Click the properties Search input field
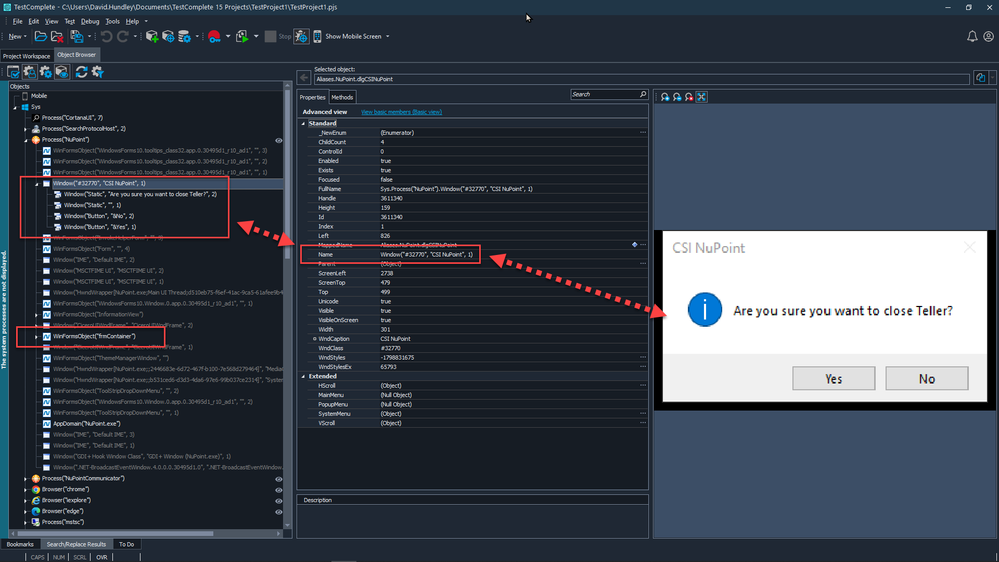Image resolution: width=999 pixels, height=562 pixels. pyautogui.click(x=604, y=95)
